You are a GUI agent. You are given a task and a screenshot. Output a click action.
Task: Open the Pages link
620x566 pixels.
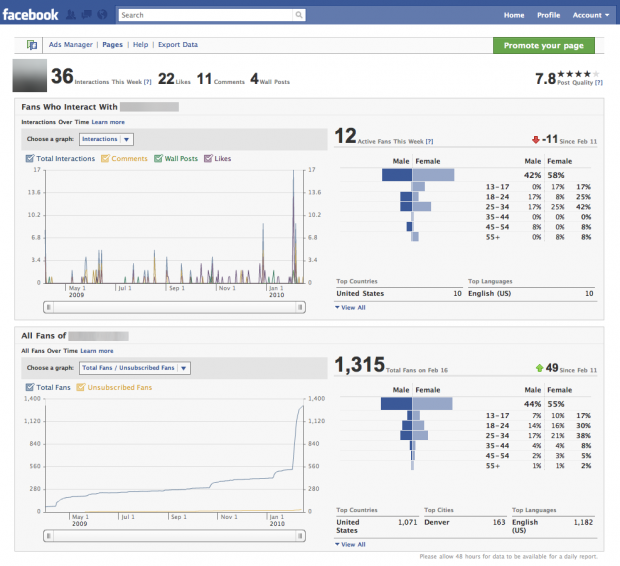(x=112, y=45)
